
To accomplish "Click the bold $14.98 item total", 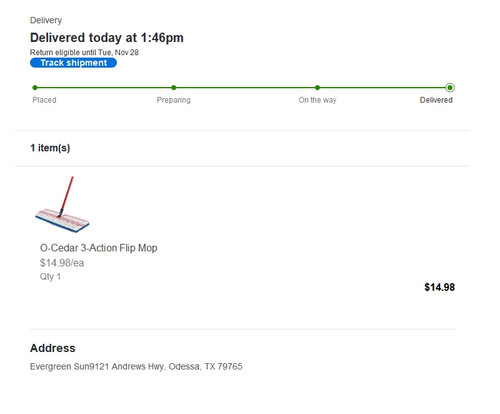I will click(x=439, y=287).
